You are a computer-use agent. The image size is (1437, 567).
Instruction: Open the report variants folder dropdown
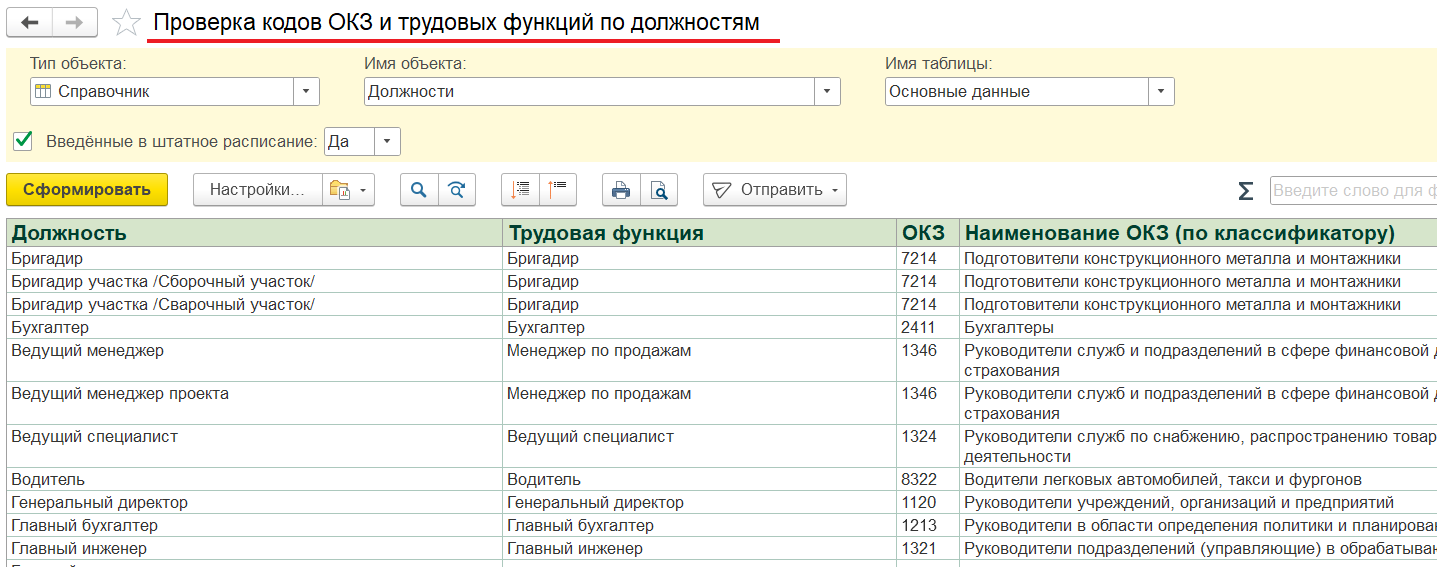pyautogui.click(x=348, y=190)
